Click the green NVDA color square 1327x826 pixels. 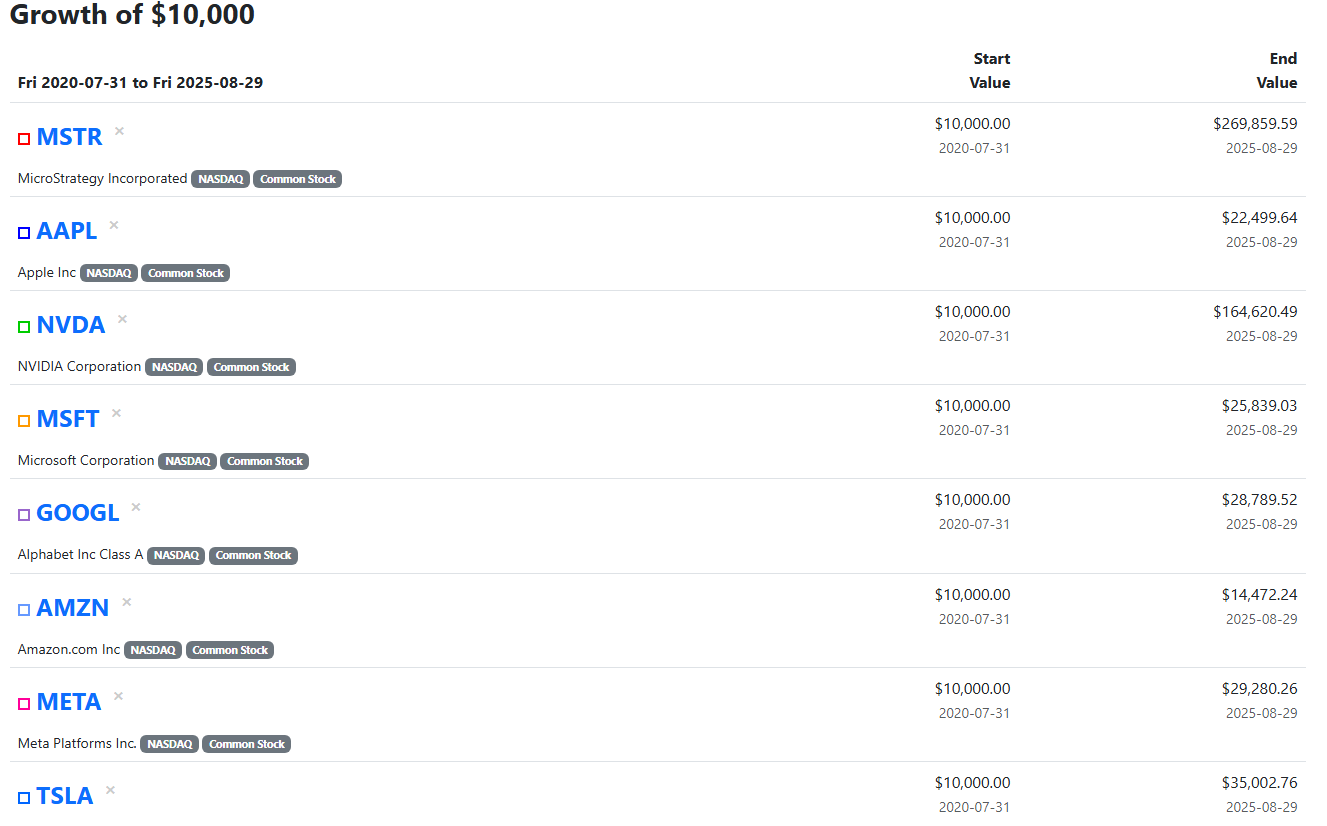pos(24,327)
